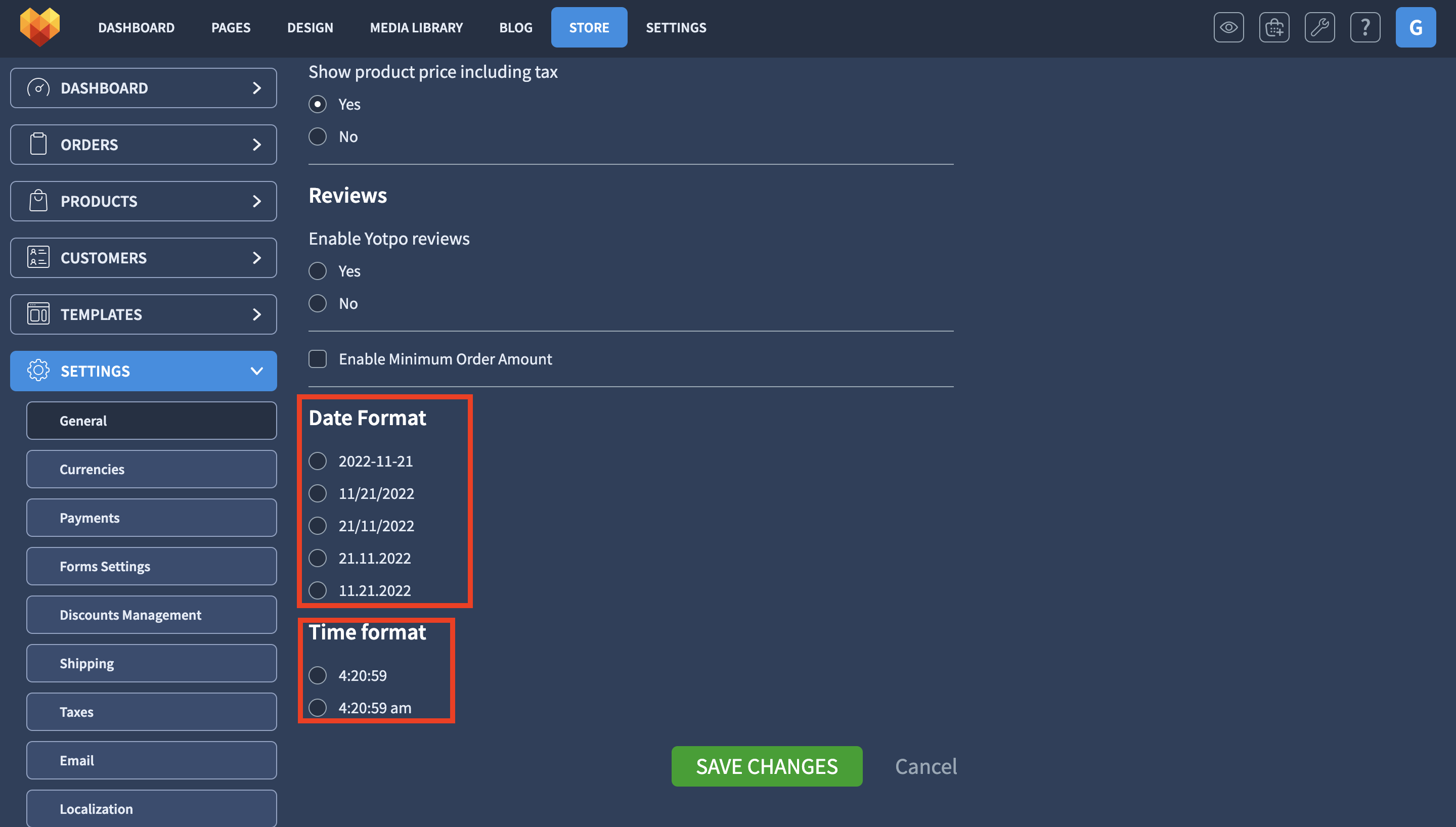Image resolution: width=1456 pixels, height=827 pixels.
Task: Click the Templates layout icon
Action: pos(38,314)
